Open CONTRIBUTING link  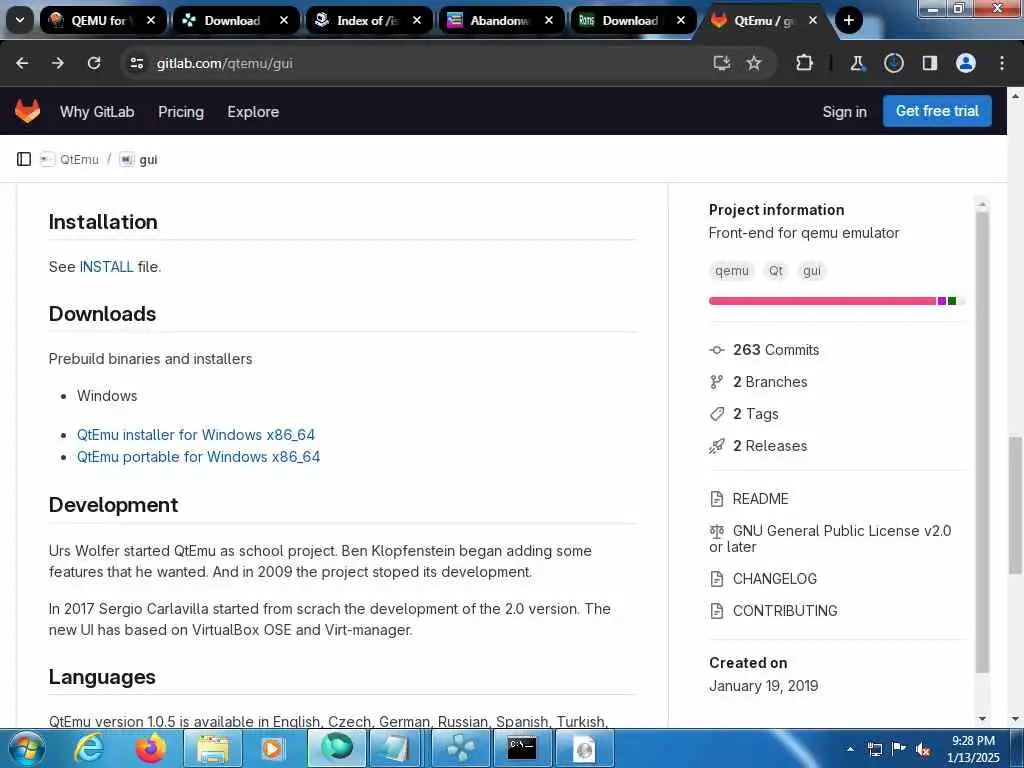click(785, 611)
